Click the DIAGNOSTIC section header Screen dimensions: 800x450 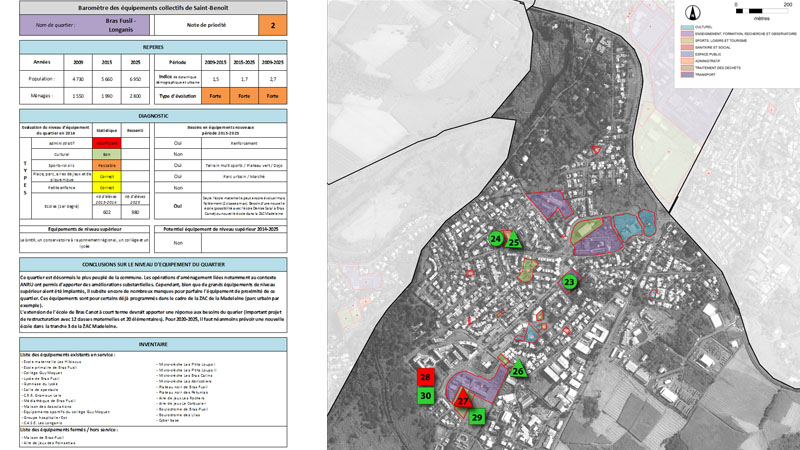pos(153,115)
